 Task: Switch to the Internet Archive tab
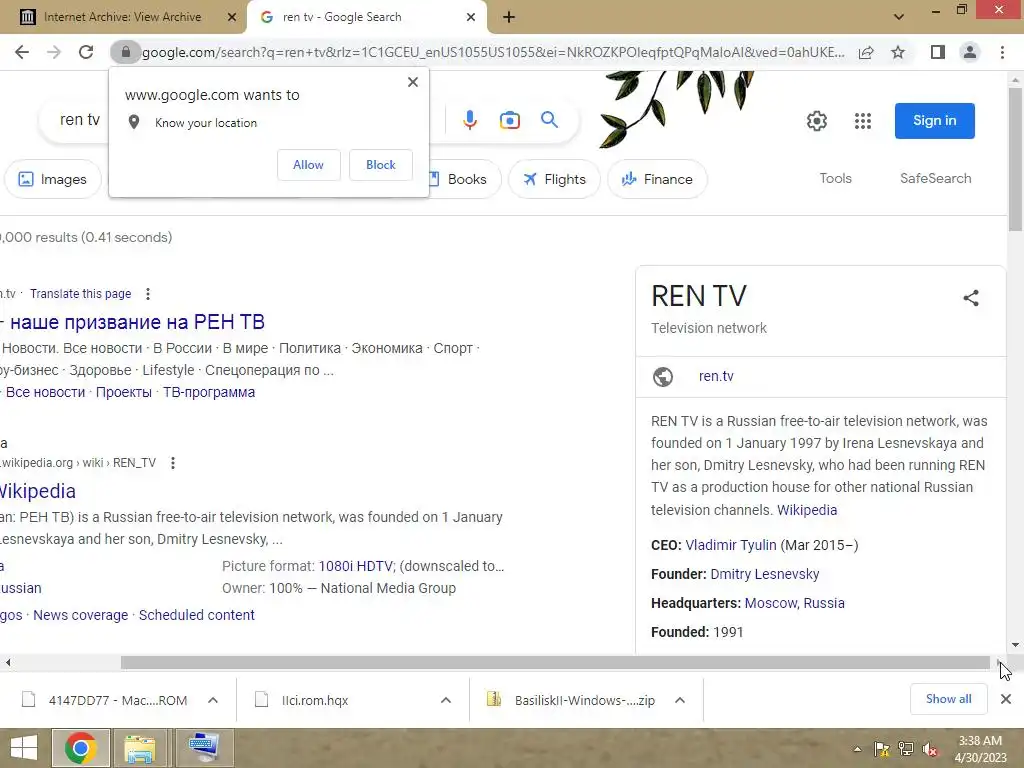tap(122, 17)
